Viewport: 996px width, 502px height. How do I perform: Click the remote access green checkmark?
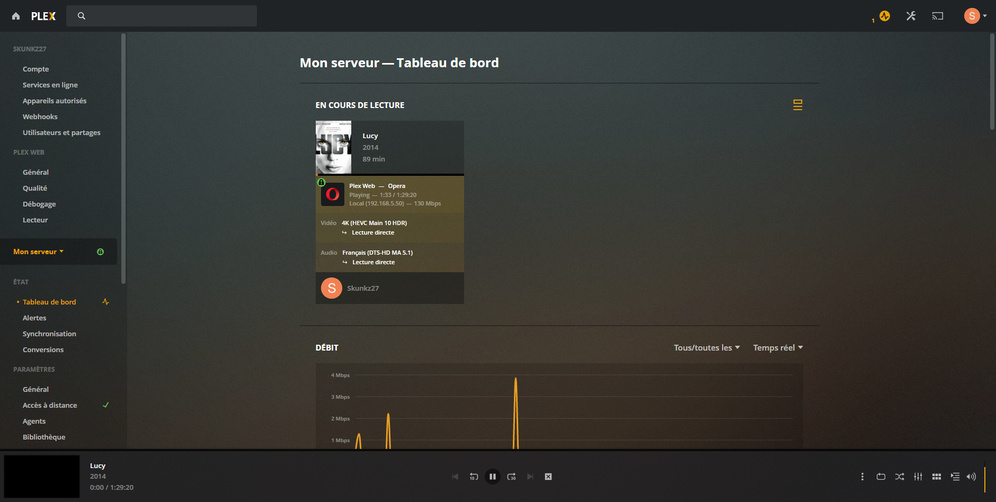(106, 405)
